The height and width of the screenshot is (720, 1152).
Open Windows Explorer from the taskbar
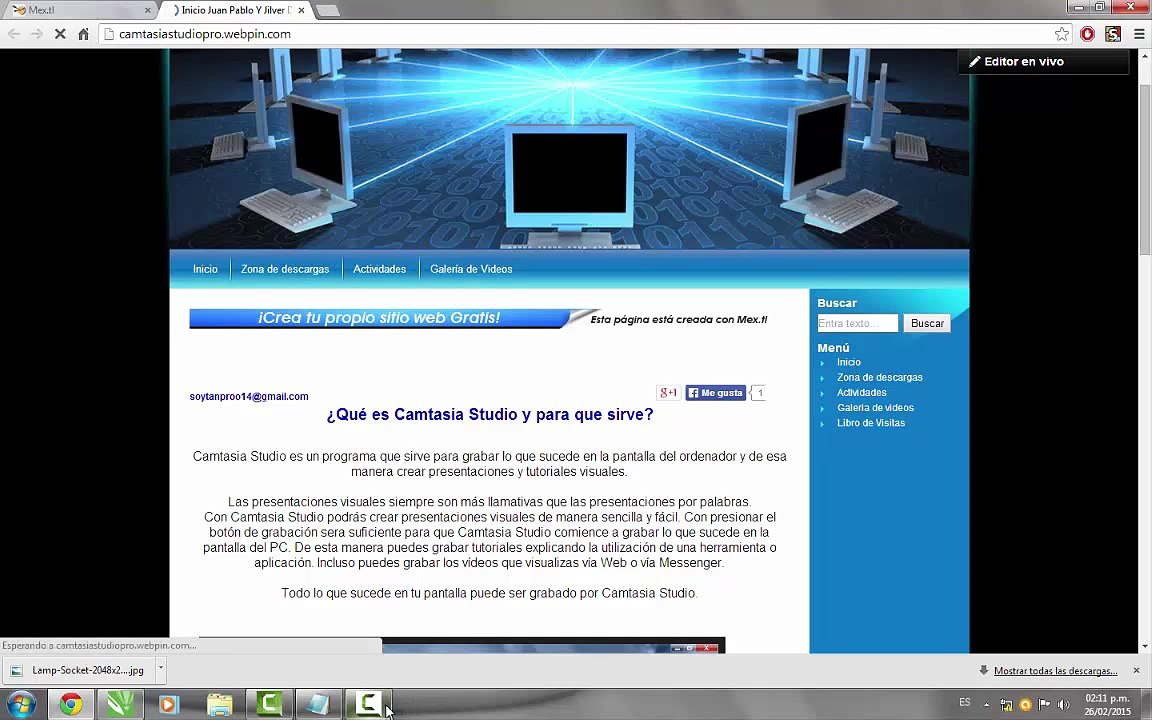(219, 704)
